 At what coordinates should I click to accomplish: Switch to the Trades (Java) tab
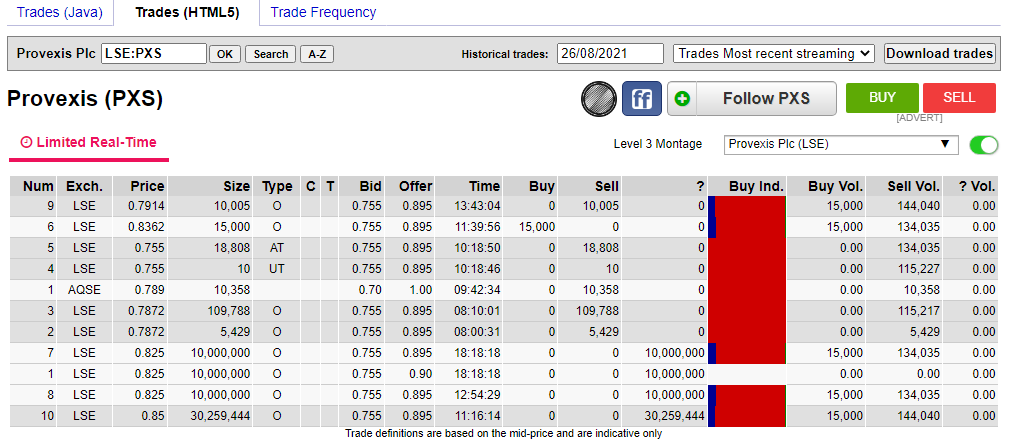pyautogui.click(x=60, y=12)
